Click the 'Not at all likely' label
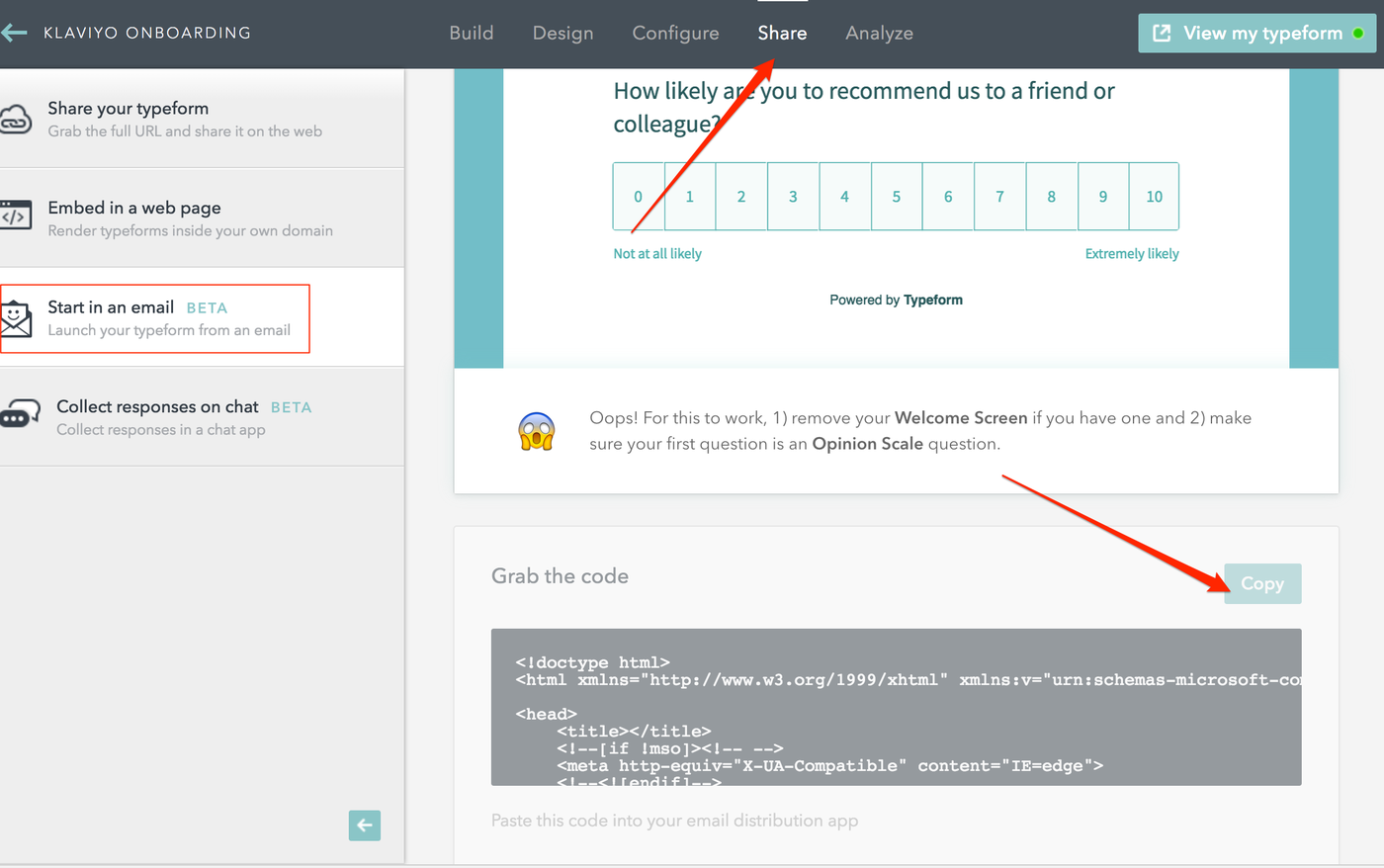Screen dimensions: 1384x868 click(657, 254)
